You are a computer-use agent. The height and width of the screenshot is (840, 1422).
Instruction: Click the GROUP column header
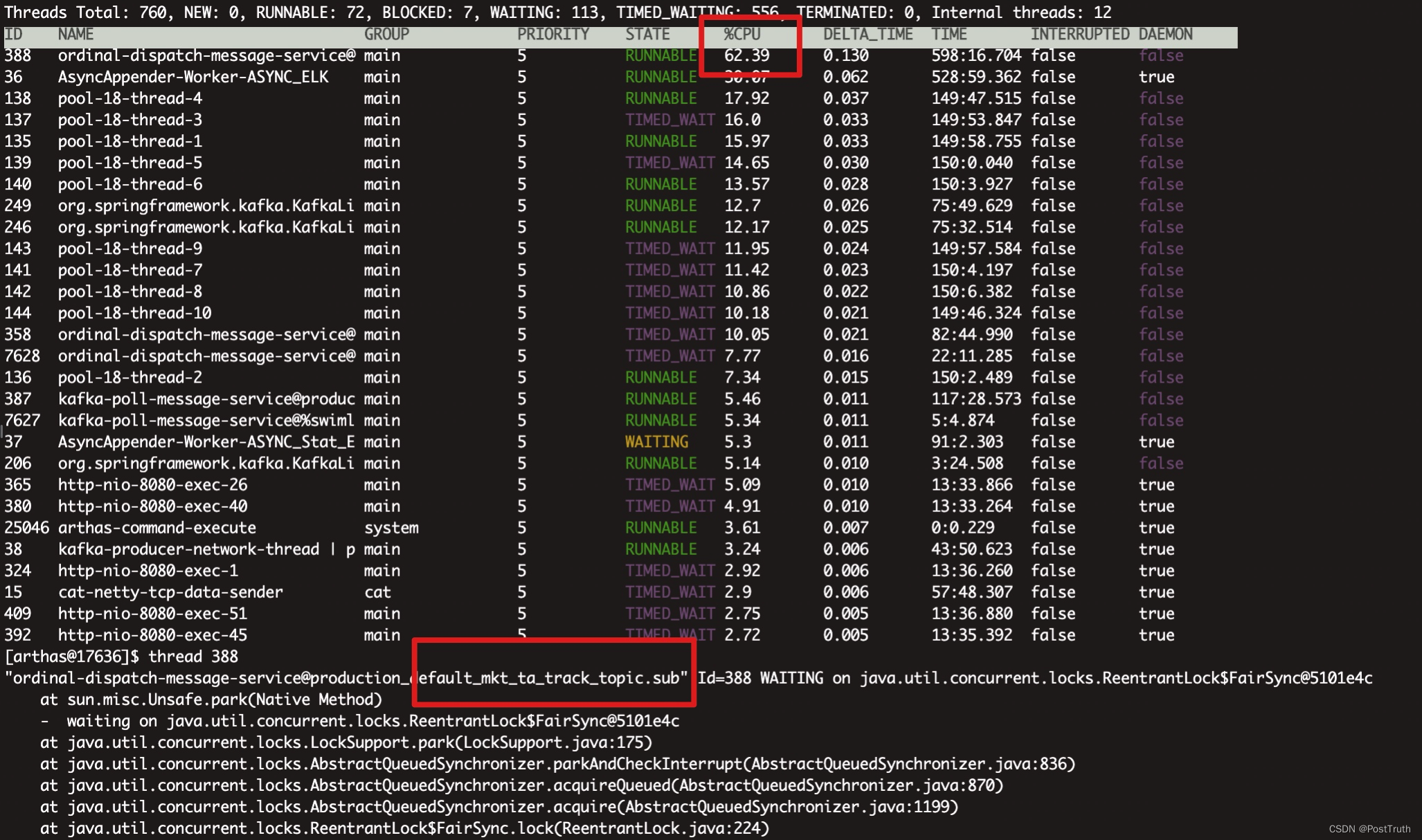[x=386, y=35]
